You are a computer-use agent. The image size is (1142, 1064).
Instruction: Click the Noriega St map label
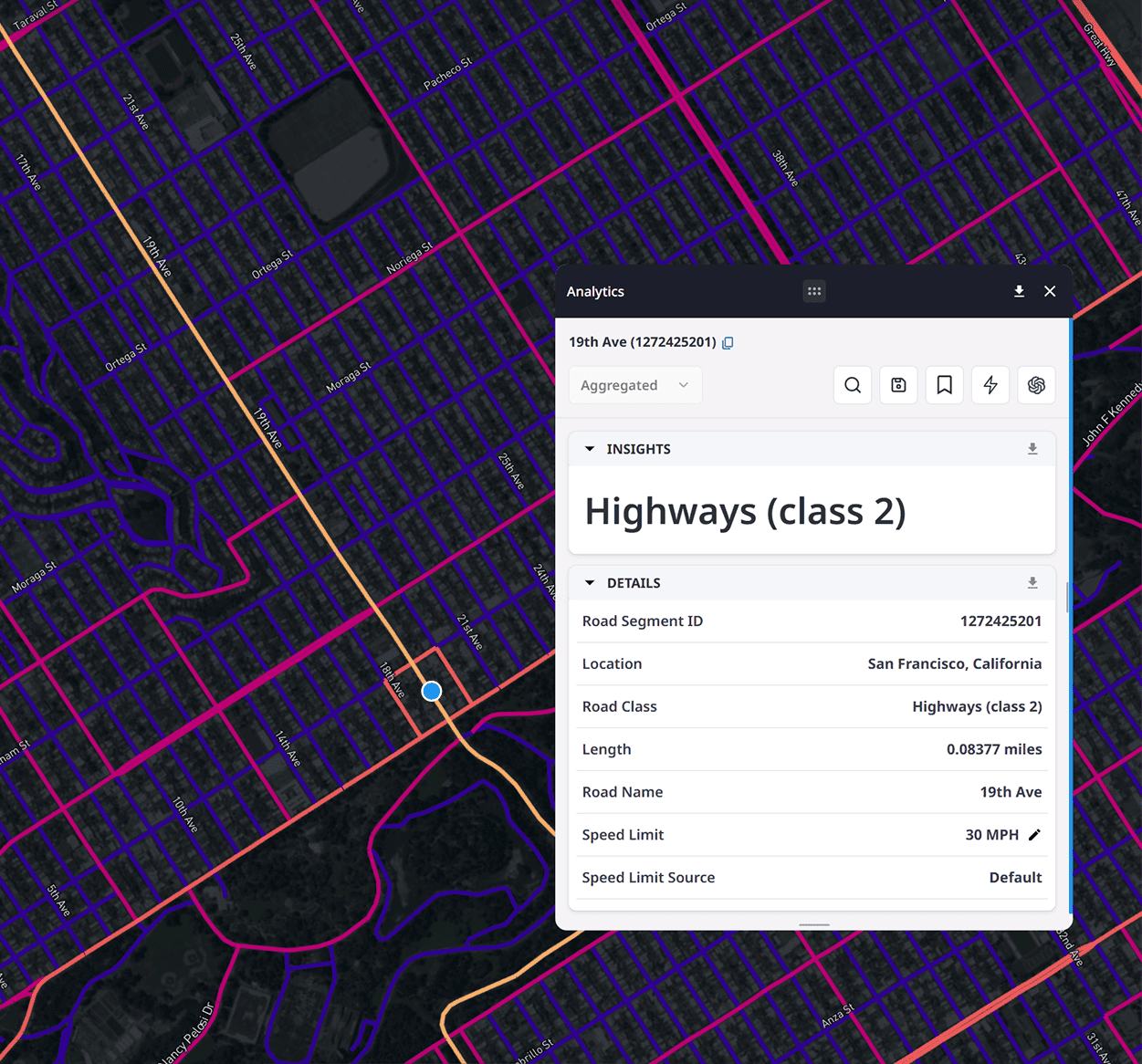click(410, 257)
